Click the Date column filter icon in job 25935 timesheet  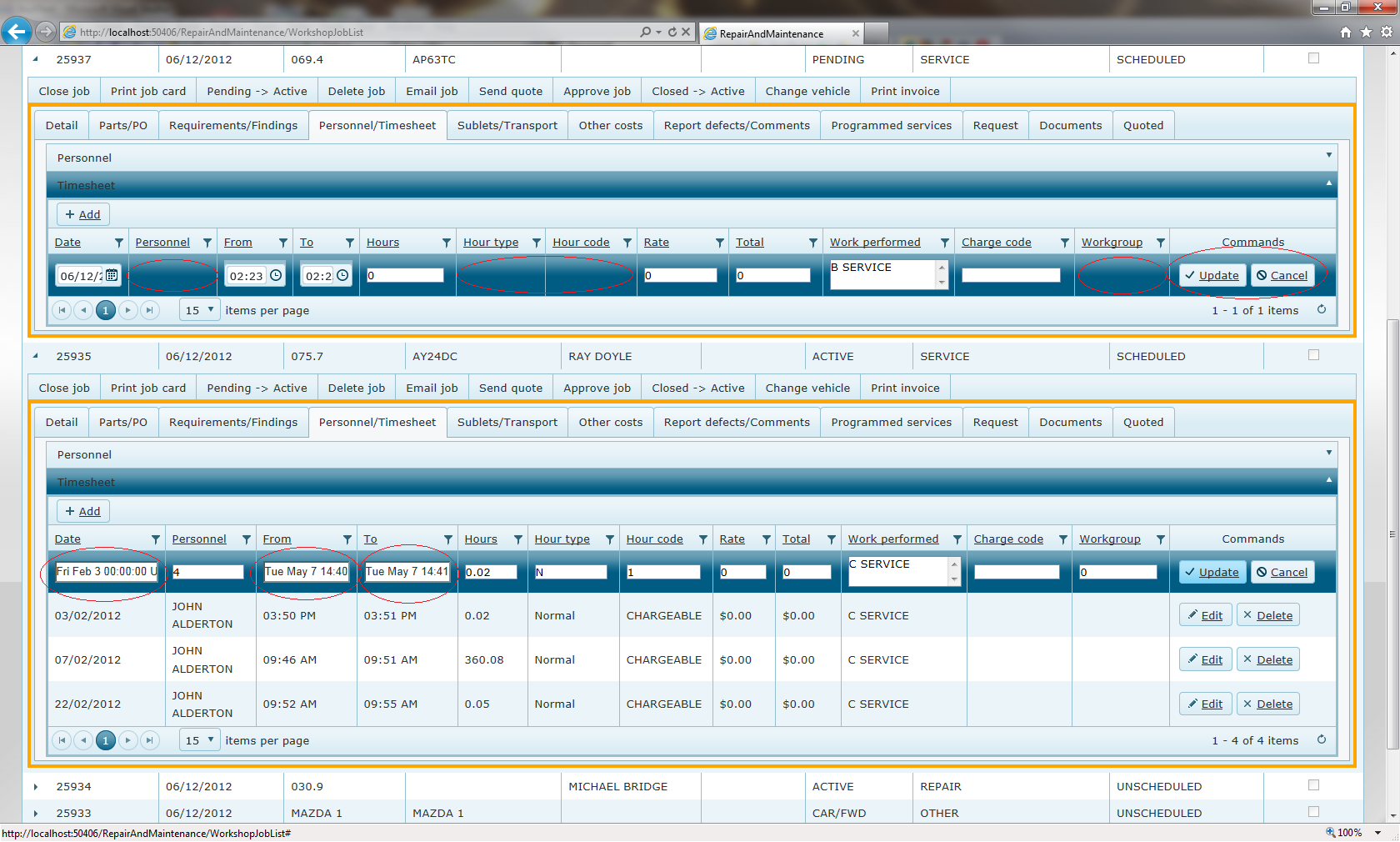click(156, 539)
